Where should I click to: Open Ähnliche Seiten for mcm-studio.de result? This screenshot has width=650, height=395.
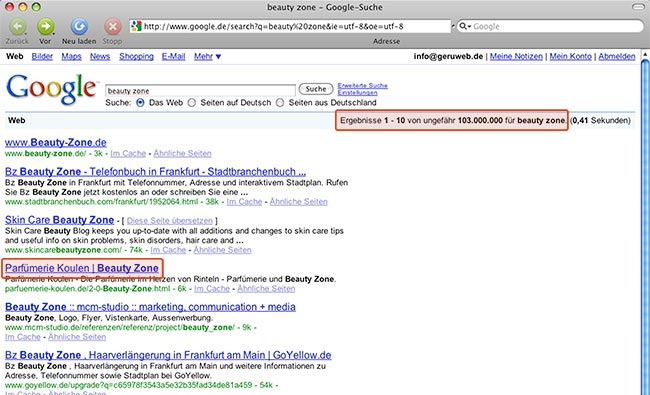point(77,337)
